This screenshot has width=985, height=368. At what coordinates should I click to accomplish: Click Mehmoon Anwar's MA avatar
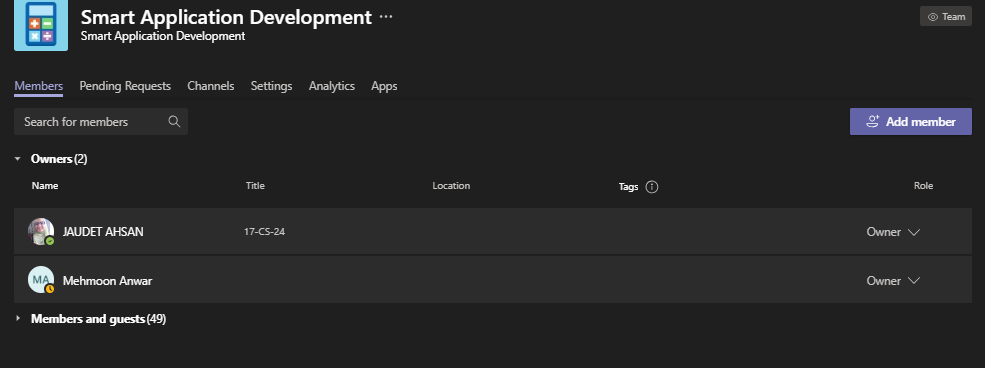41,280
